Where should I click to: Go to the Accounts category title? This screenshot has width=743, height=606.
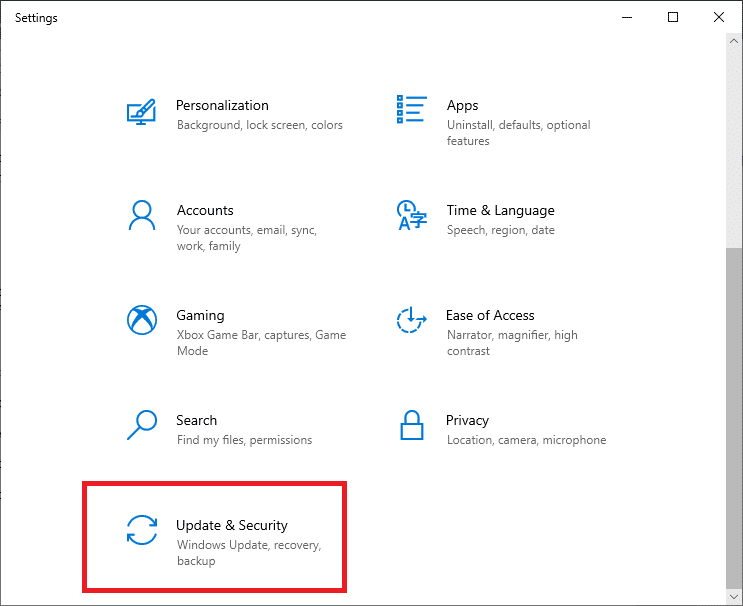[205, 210]
